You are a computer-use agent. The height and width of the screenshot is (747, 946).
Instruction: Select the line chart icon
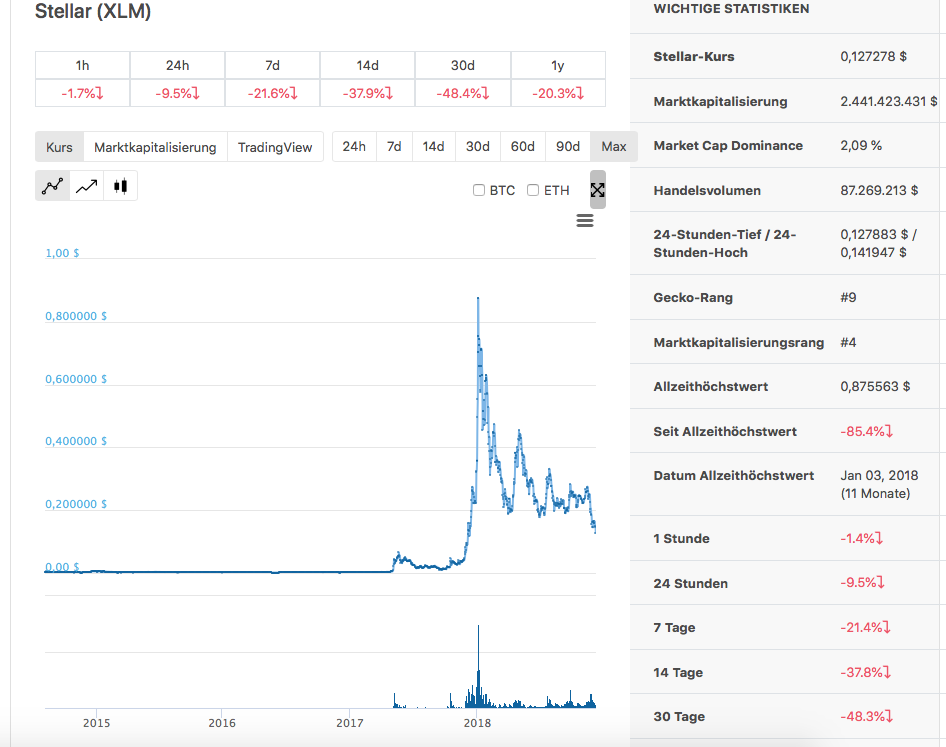[53, 185]
